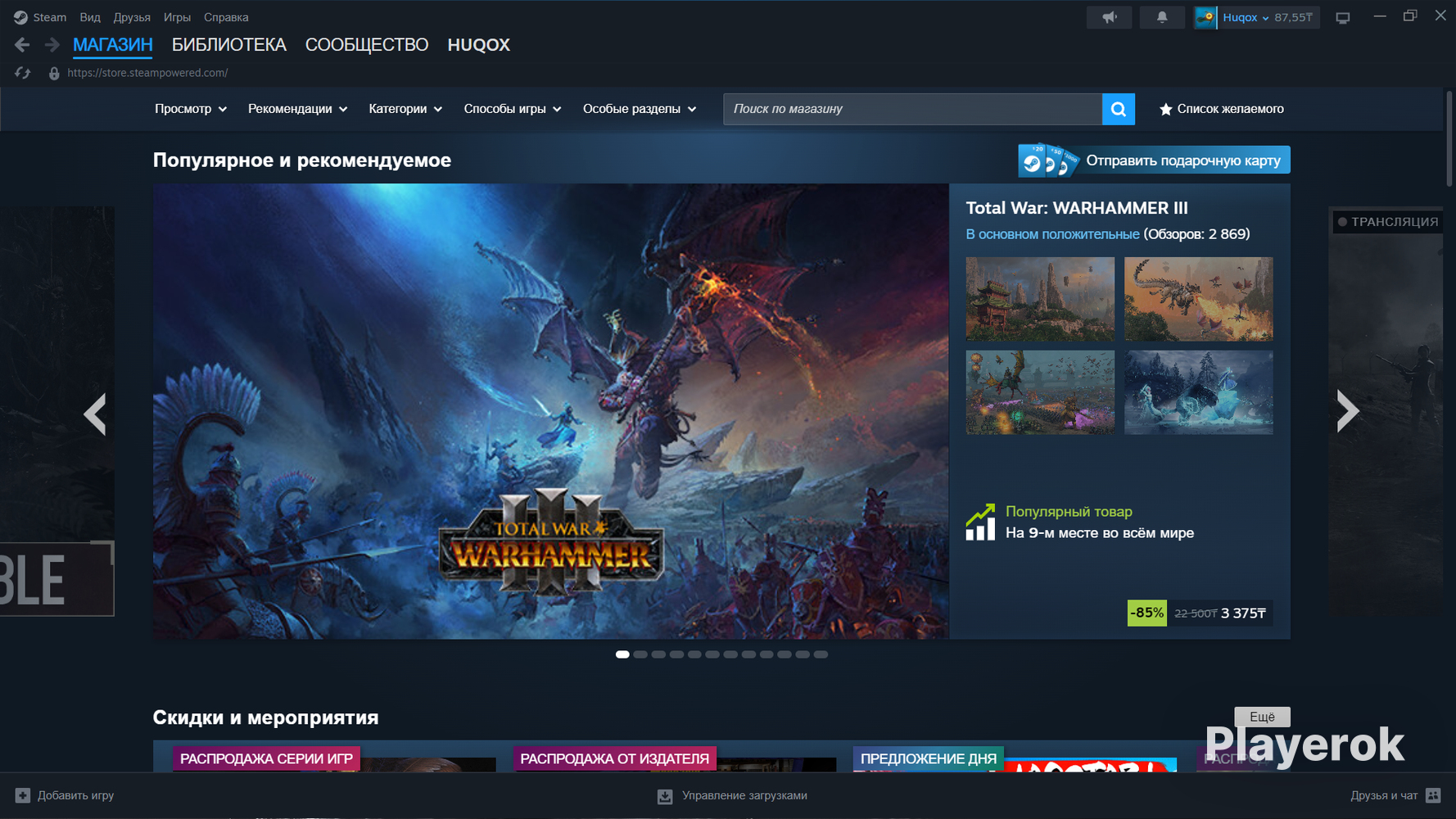Open the Друзья menu

coord(132,17)
